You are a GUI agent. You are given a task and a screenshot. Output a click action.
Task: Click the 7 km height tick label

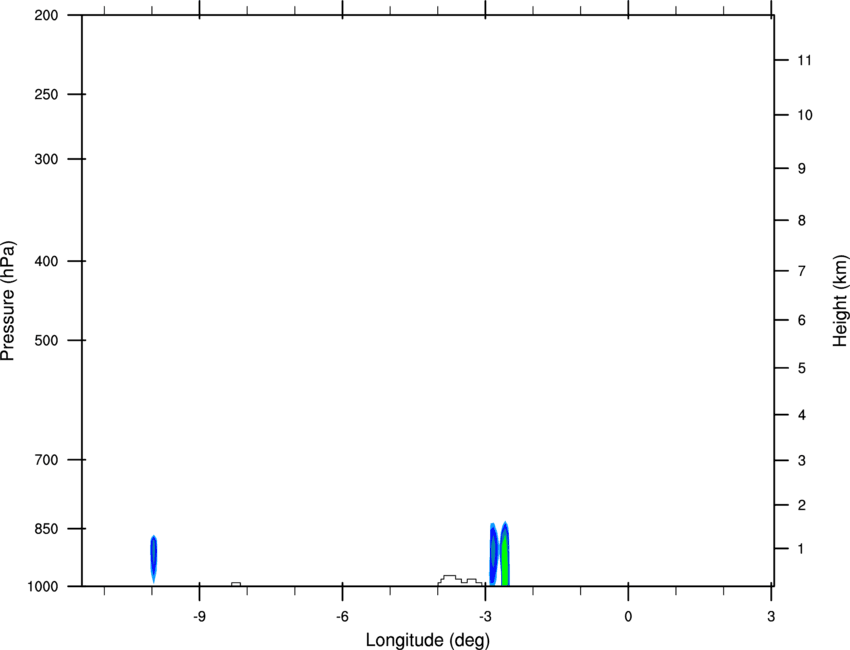click(x=802, y=271)
